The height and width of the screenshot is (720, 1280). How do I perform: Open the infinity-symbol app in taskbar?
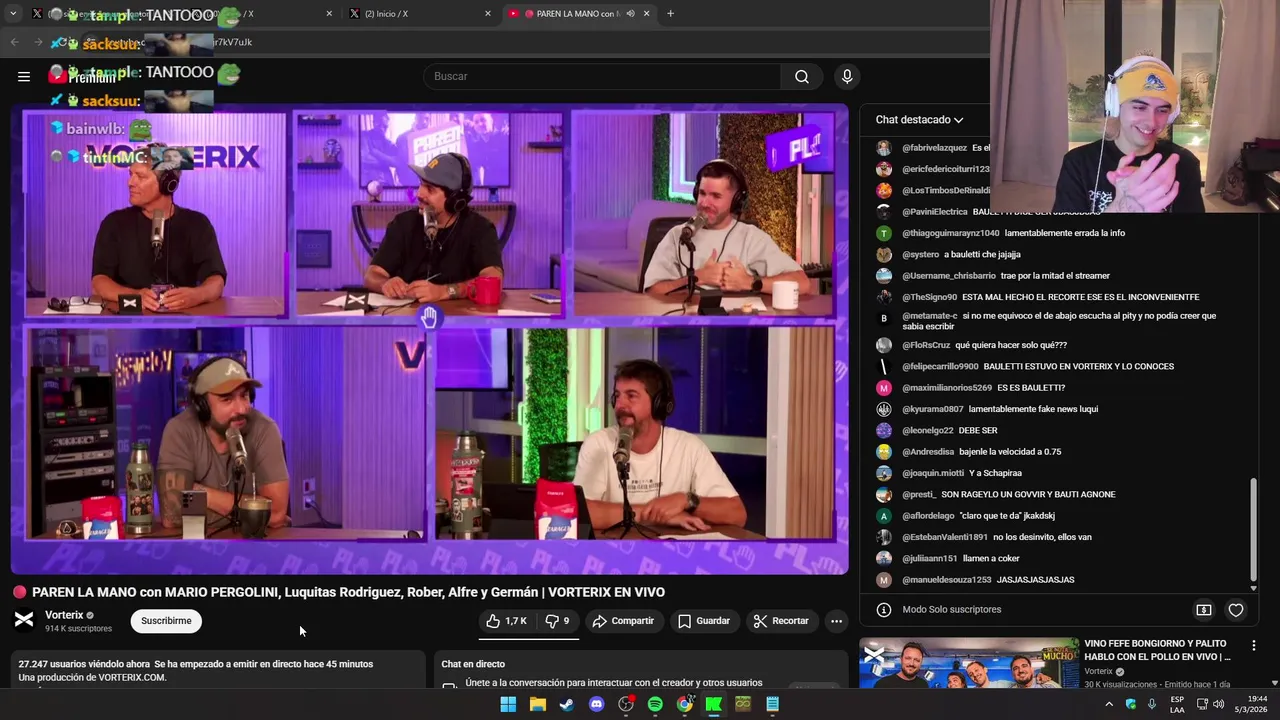743,704
